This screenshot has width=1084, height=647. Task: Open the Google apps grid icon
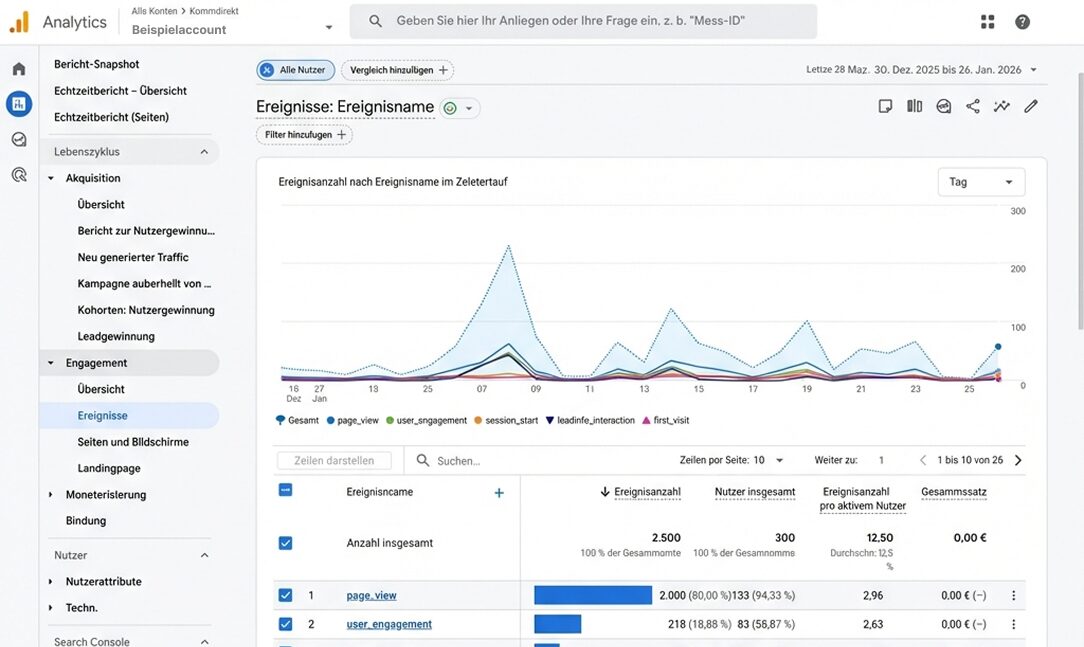pos(988,22)
